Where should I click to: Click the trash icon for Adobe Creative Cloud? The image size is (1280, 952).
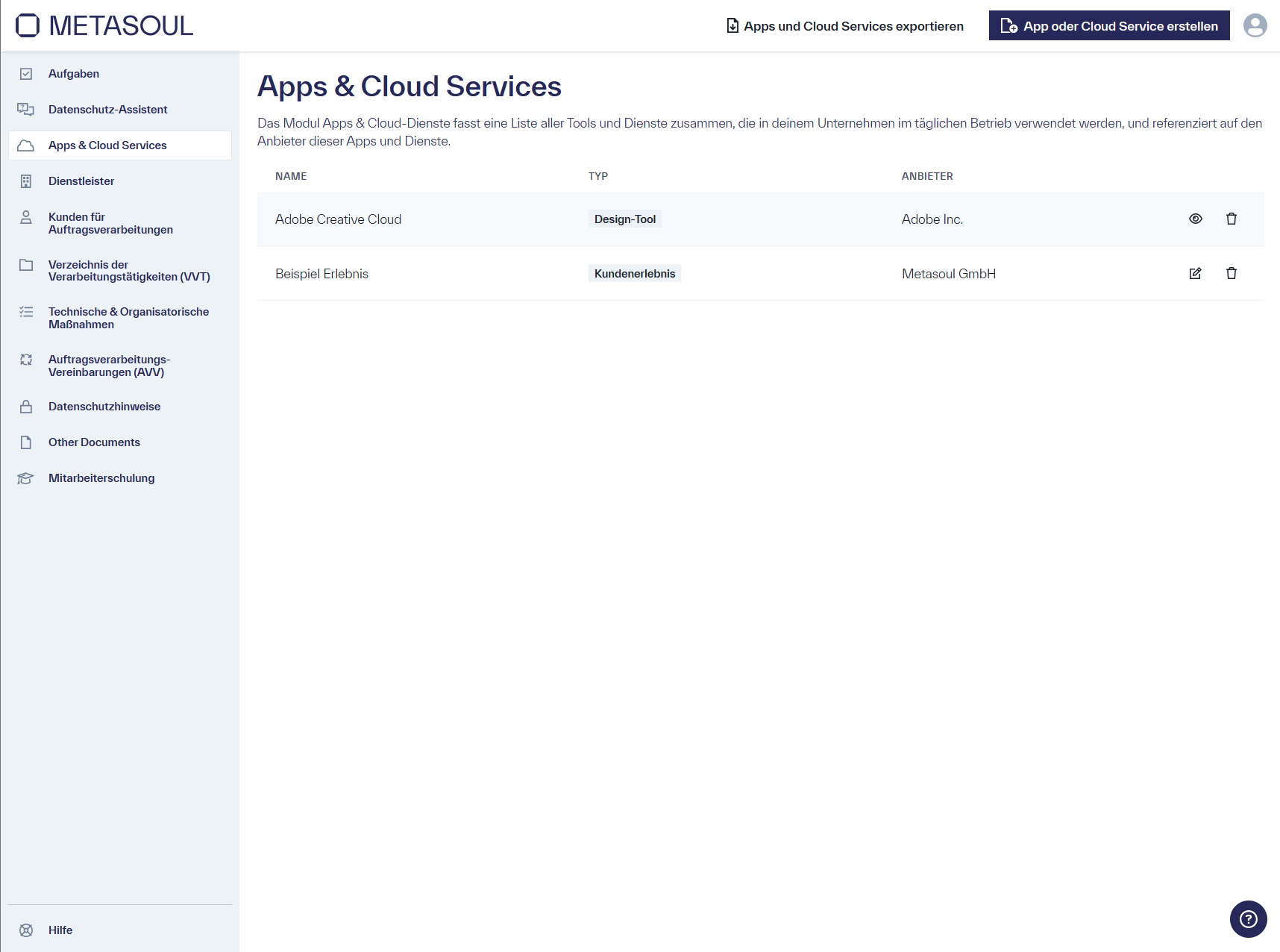[x=1232, y=219]
